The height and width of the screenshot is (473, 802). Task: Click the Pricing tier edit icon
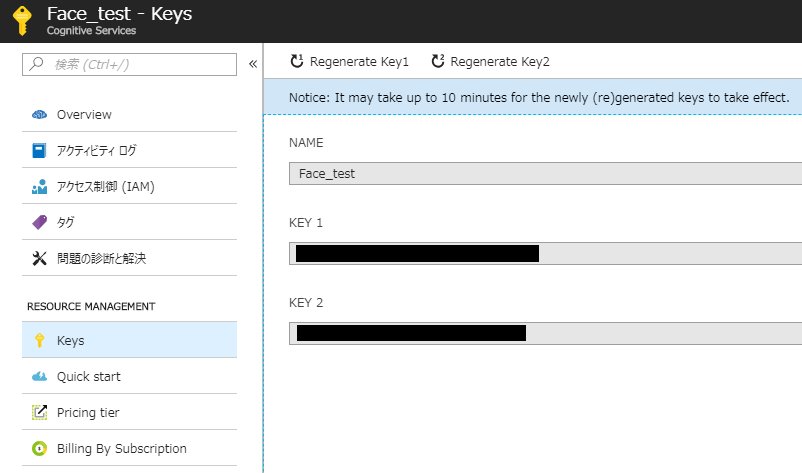point(39,412)
